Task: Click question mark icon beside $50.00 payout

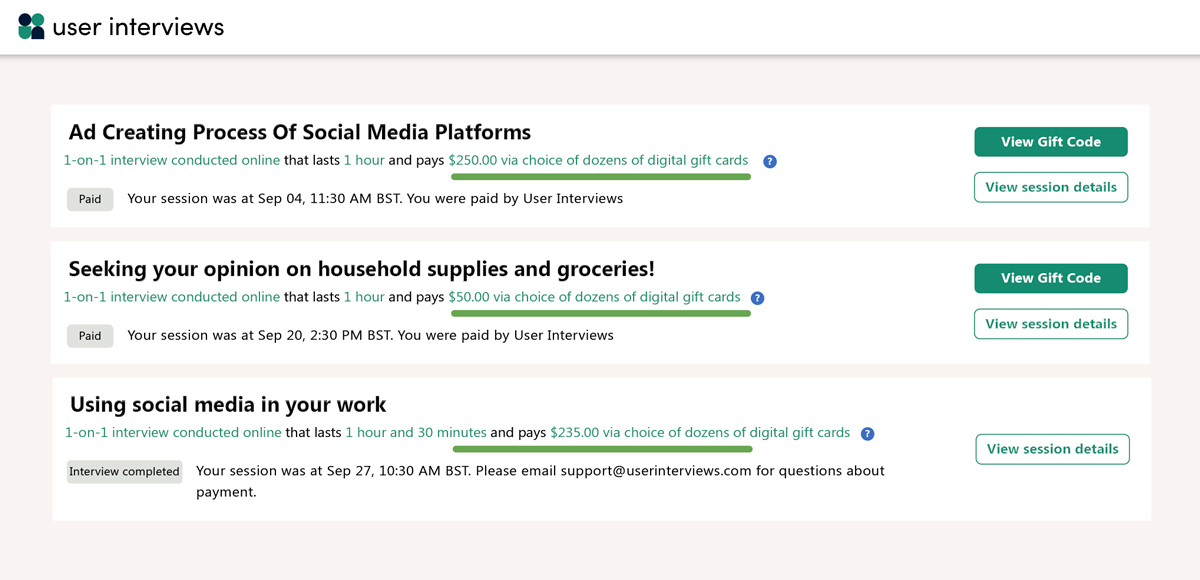Action: point(757,297)
